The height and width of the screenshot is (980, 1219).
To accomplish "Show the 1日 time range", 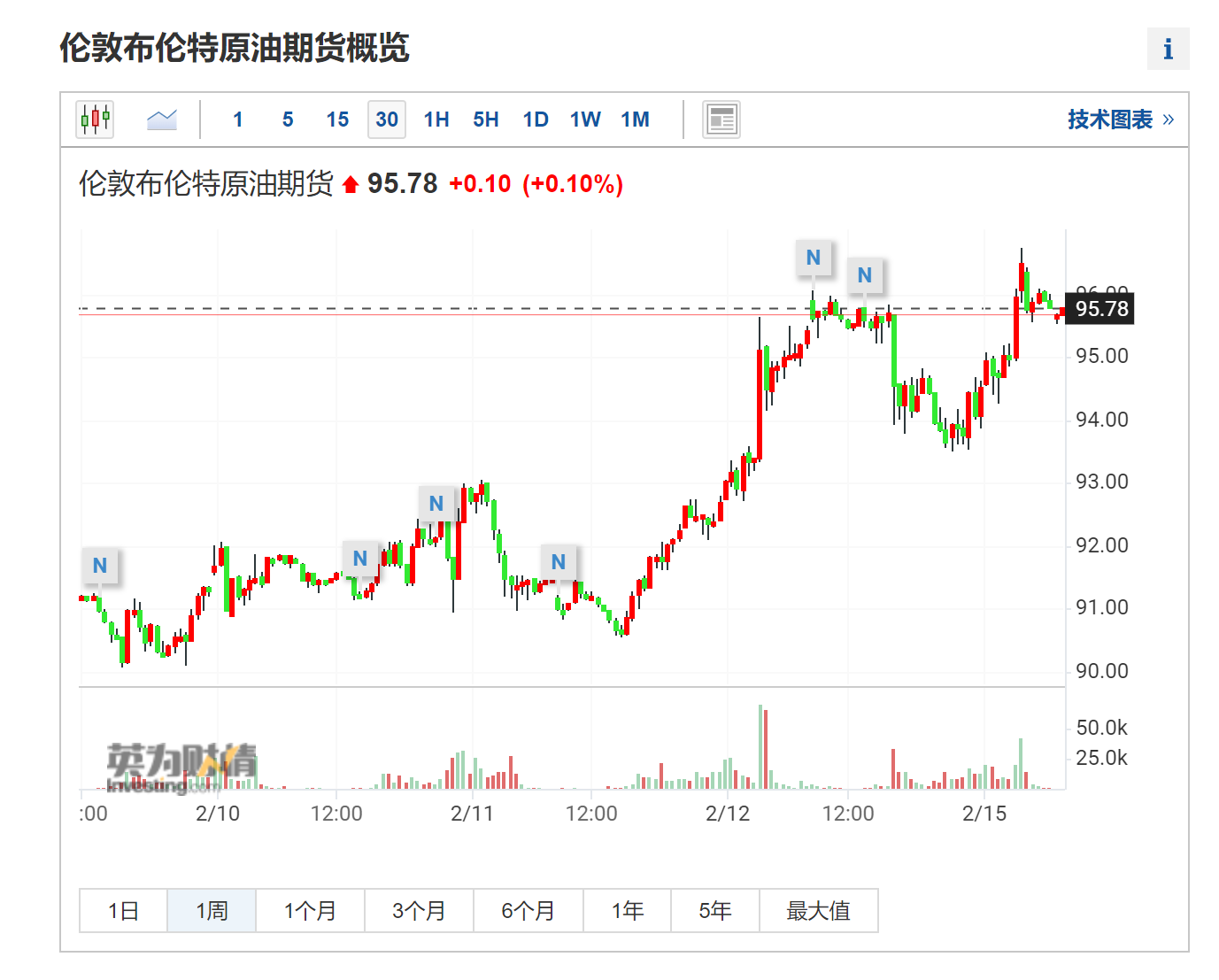I will pos(123,910).
